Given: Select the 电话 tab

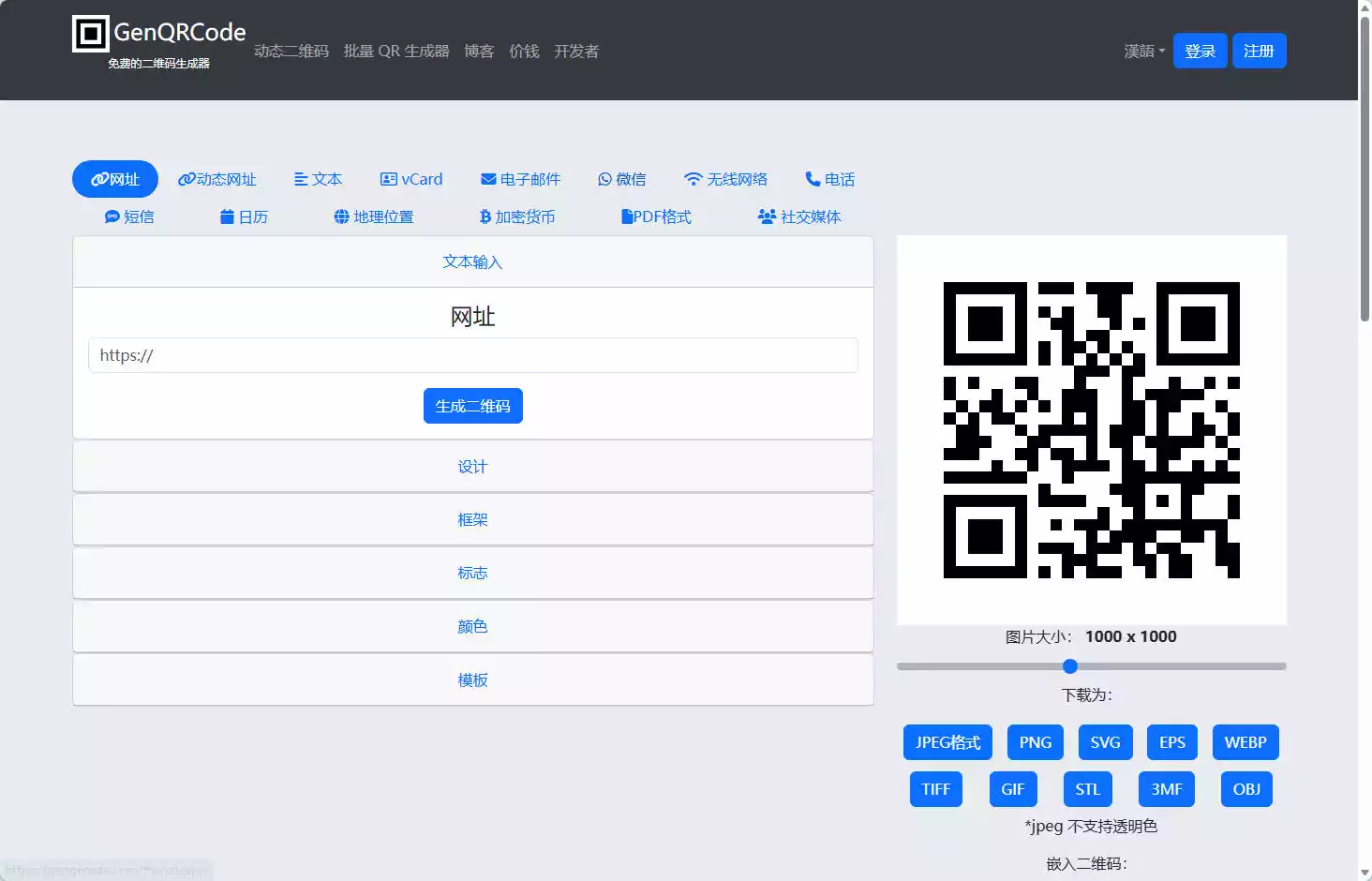Looking at the screenshot, I should coord(829,179).
